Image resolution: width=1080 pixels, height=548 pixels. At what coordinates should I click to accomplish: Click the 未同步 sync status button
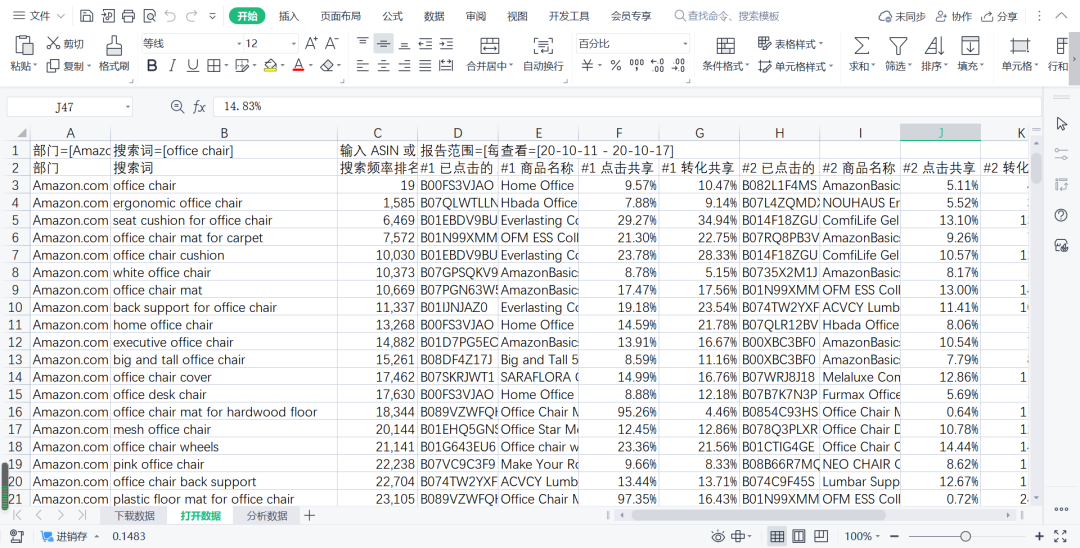click(x=902, y=16)
